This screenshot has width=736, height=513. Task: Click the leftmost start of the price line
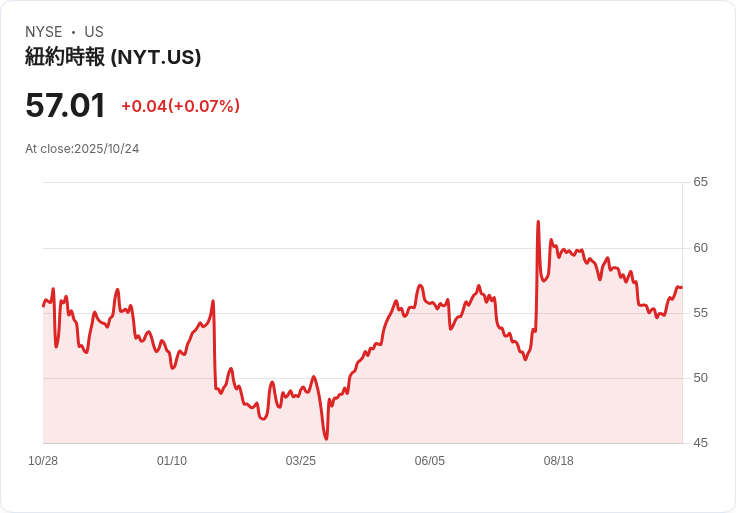point(44,305)
